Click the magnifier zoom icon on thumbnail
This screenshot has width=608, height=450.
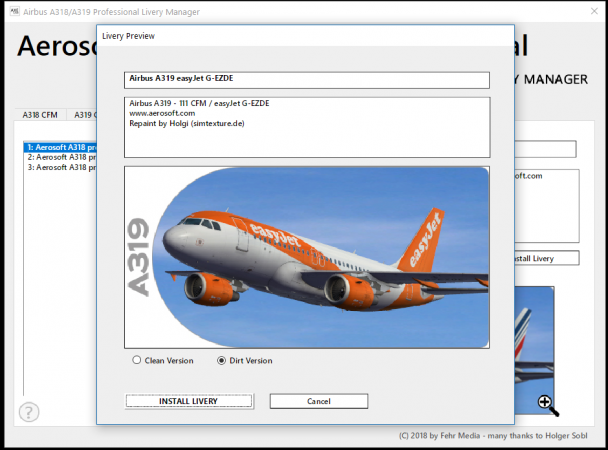(548, 405)
